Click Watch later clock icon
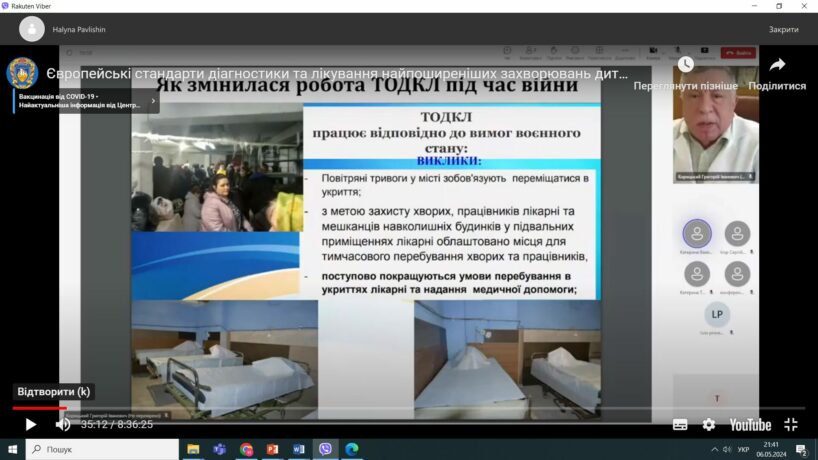 (x=685, y=65)
